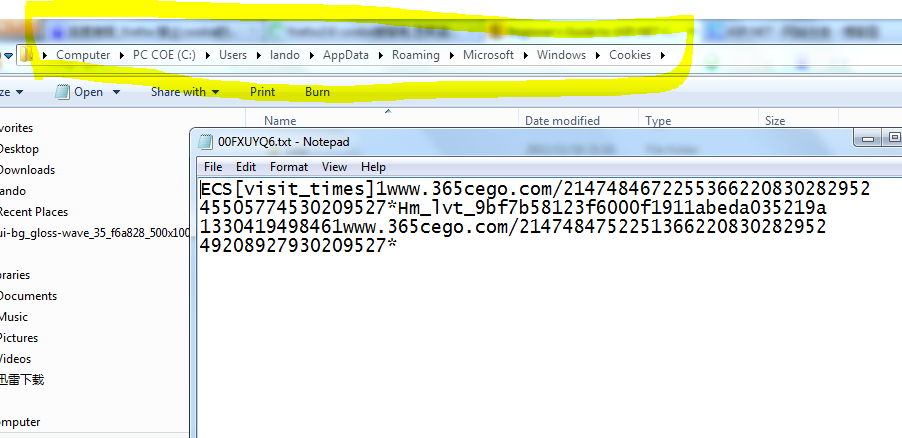Select Downloads in the navigation pane
Viewport: 902px width, 438px height.
click(x=27, y=170)
